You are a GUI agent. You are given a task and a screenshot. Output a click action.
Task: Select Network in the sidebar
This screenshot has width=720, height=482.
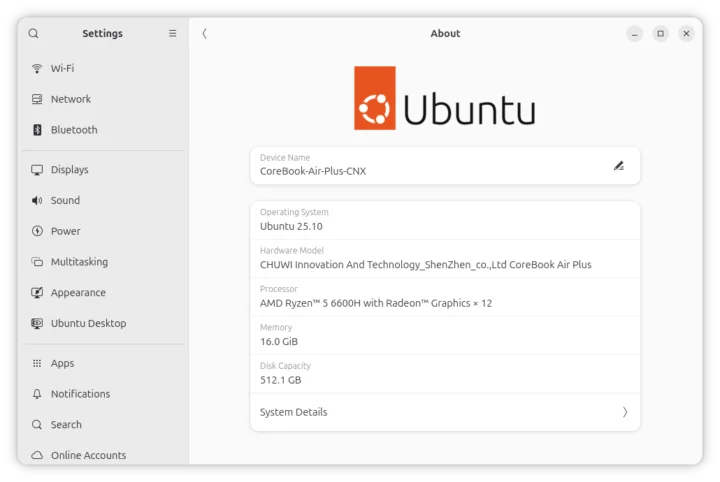coord(103,99)
